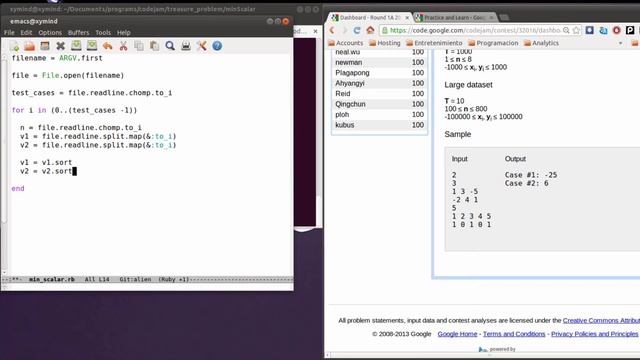Place cursor on the 'end' keyword line
This screenshot has width=640, height=360.
pos(18,189)
